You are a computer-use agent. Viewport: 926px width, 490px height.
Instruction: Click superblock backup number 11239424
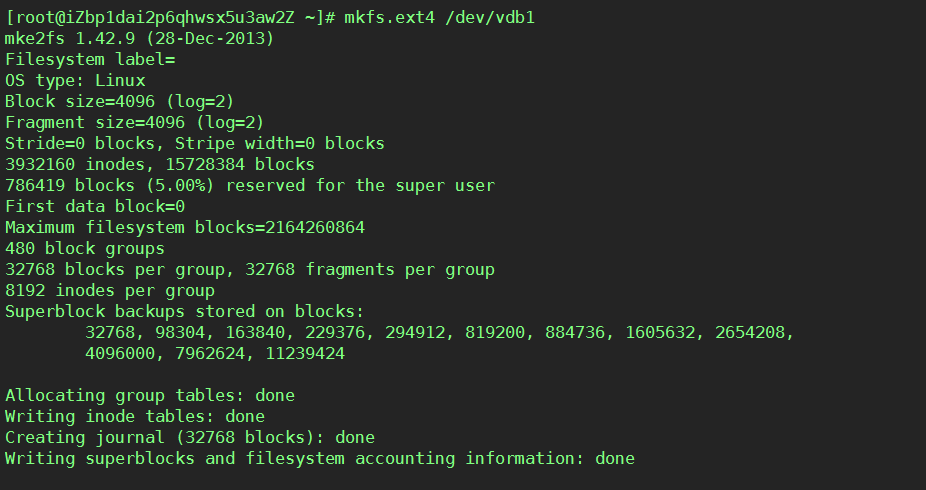[305, 354]
